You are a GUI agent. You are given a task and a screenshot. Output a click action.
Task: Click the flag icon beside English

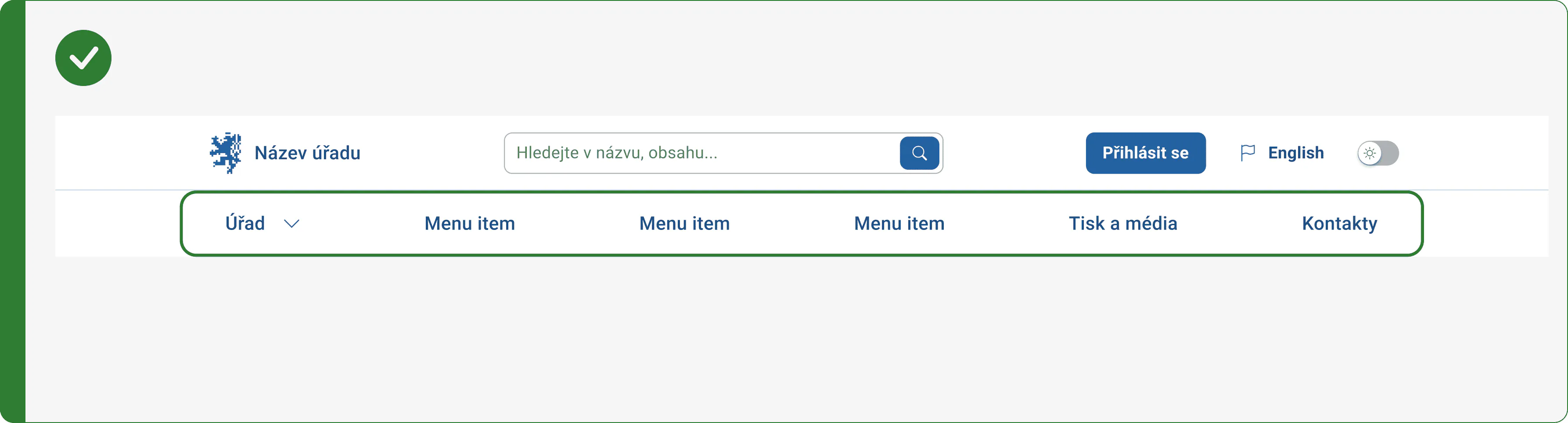pos(1248,153)
